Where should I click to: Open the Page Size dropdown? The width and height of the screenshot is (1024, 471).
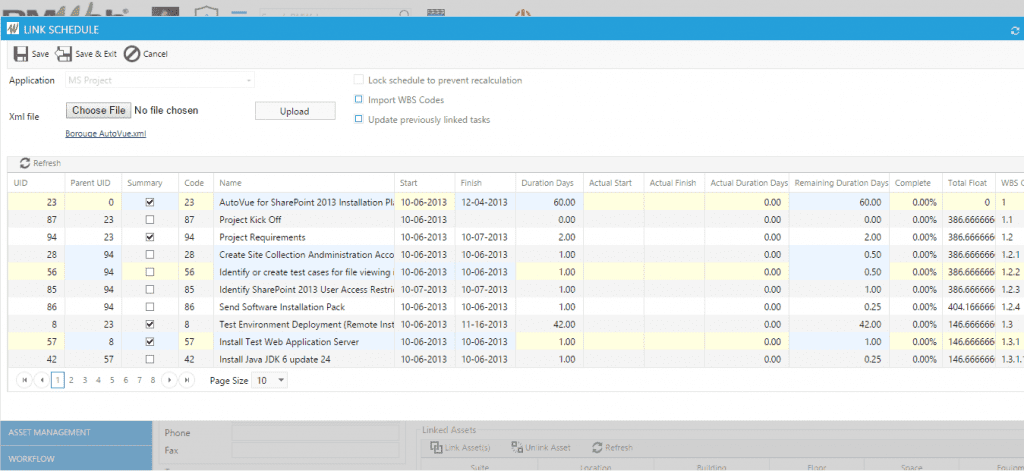coord(270,380)
